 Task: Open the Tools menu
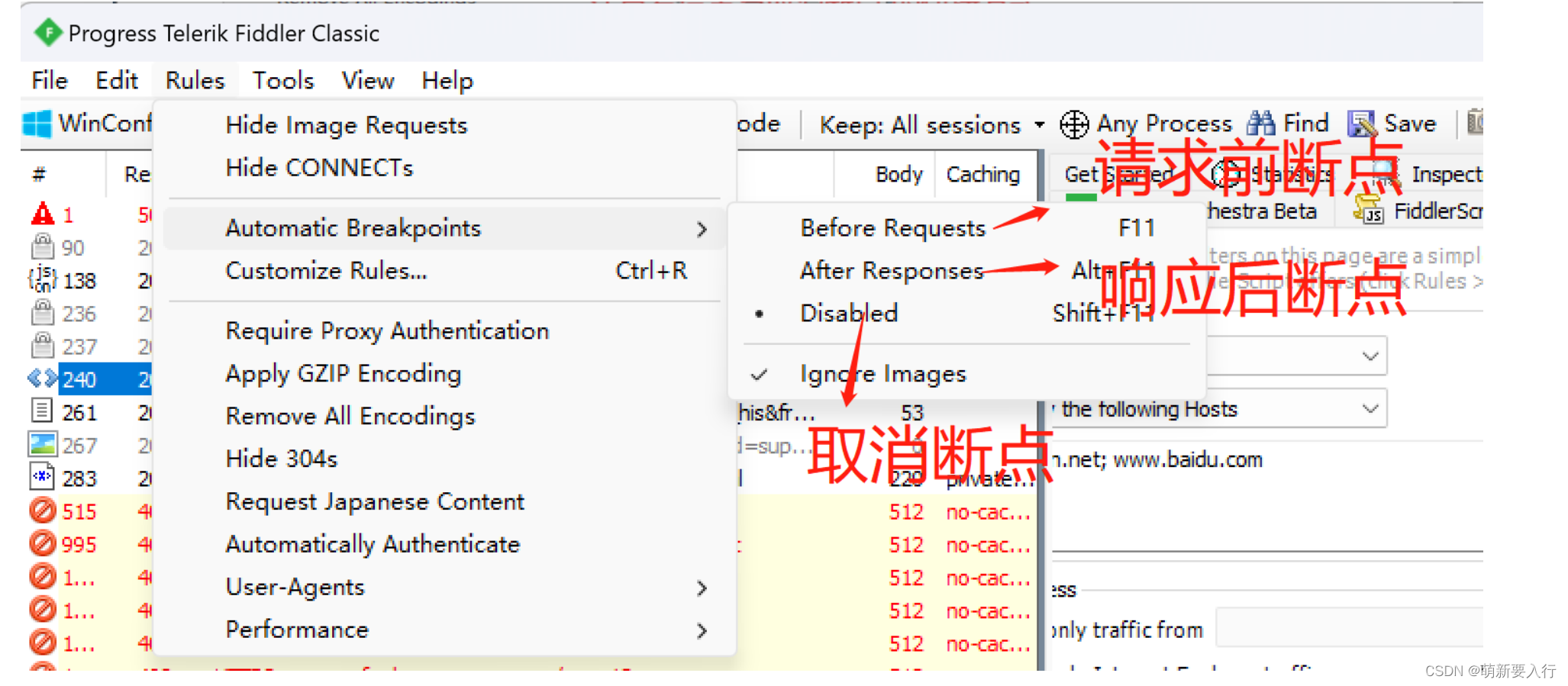tap(283, 81)
